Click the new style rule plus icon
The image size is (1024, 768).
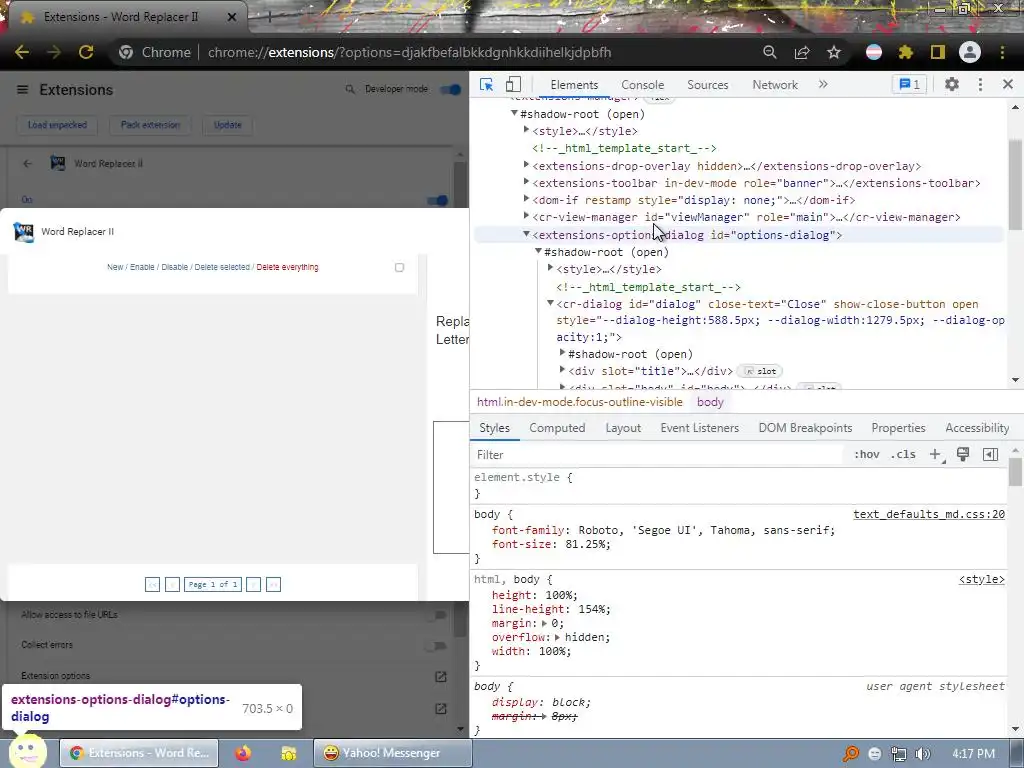935,455
